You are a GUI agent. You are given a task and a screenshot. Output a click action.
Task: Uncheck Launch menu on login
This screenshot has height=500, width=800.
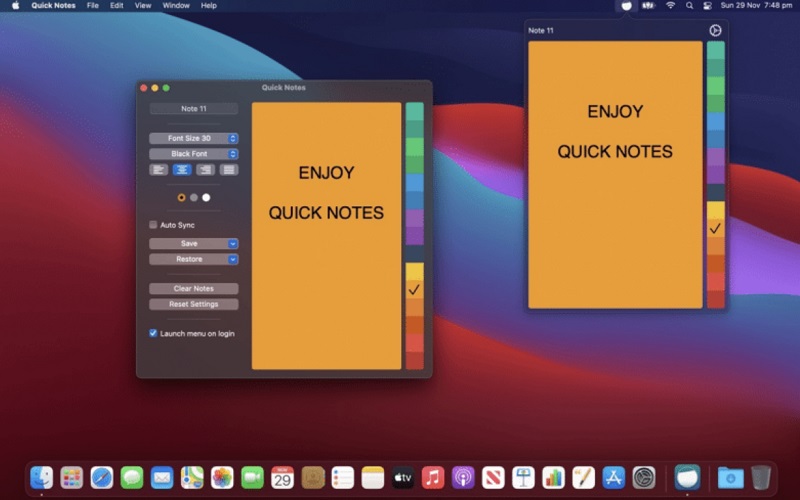[x=153, y=333]
